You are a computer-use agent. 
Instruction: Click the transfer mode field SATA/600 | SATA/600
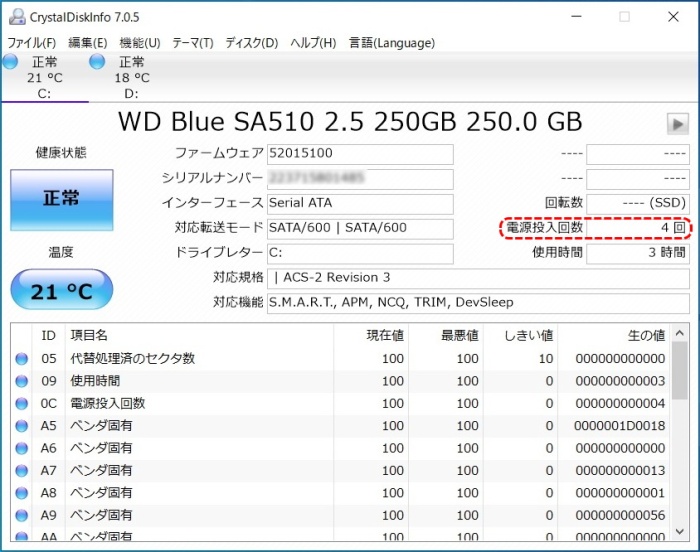point(360,229)
